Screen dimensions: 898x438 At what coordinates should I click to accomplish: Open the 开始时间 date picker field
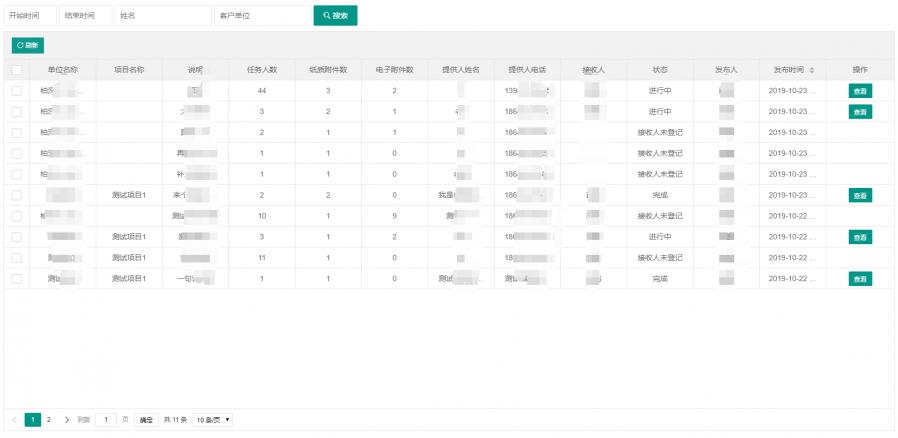(x=29, y=16)
